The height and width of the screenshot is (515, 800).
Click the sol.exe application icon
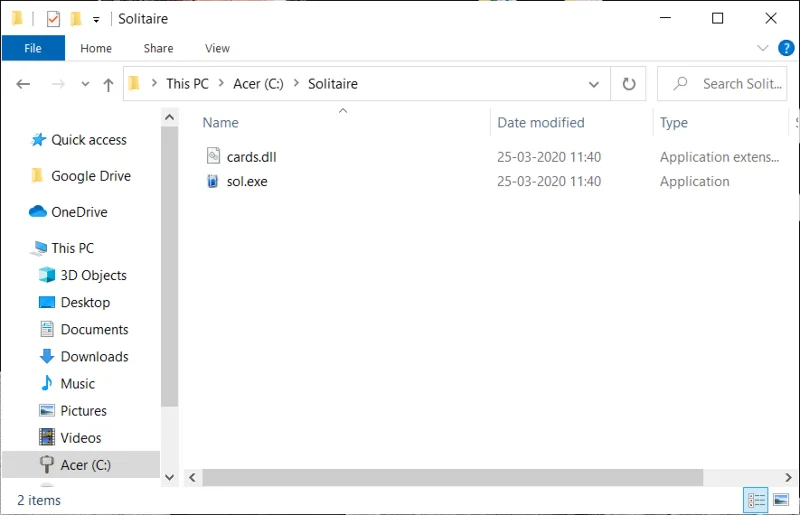pyautogui.click(x=212, y=181)
